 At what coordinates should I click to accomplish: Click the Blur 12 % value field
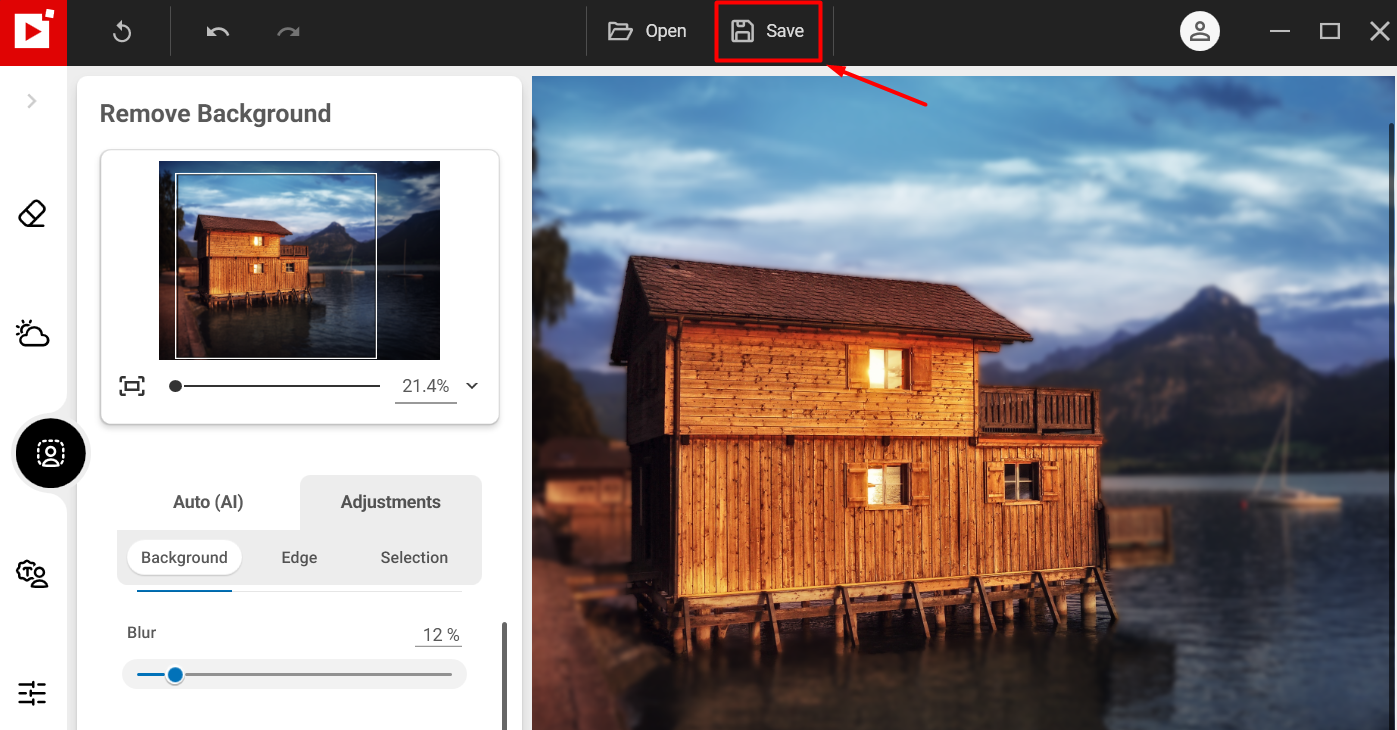440,635
